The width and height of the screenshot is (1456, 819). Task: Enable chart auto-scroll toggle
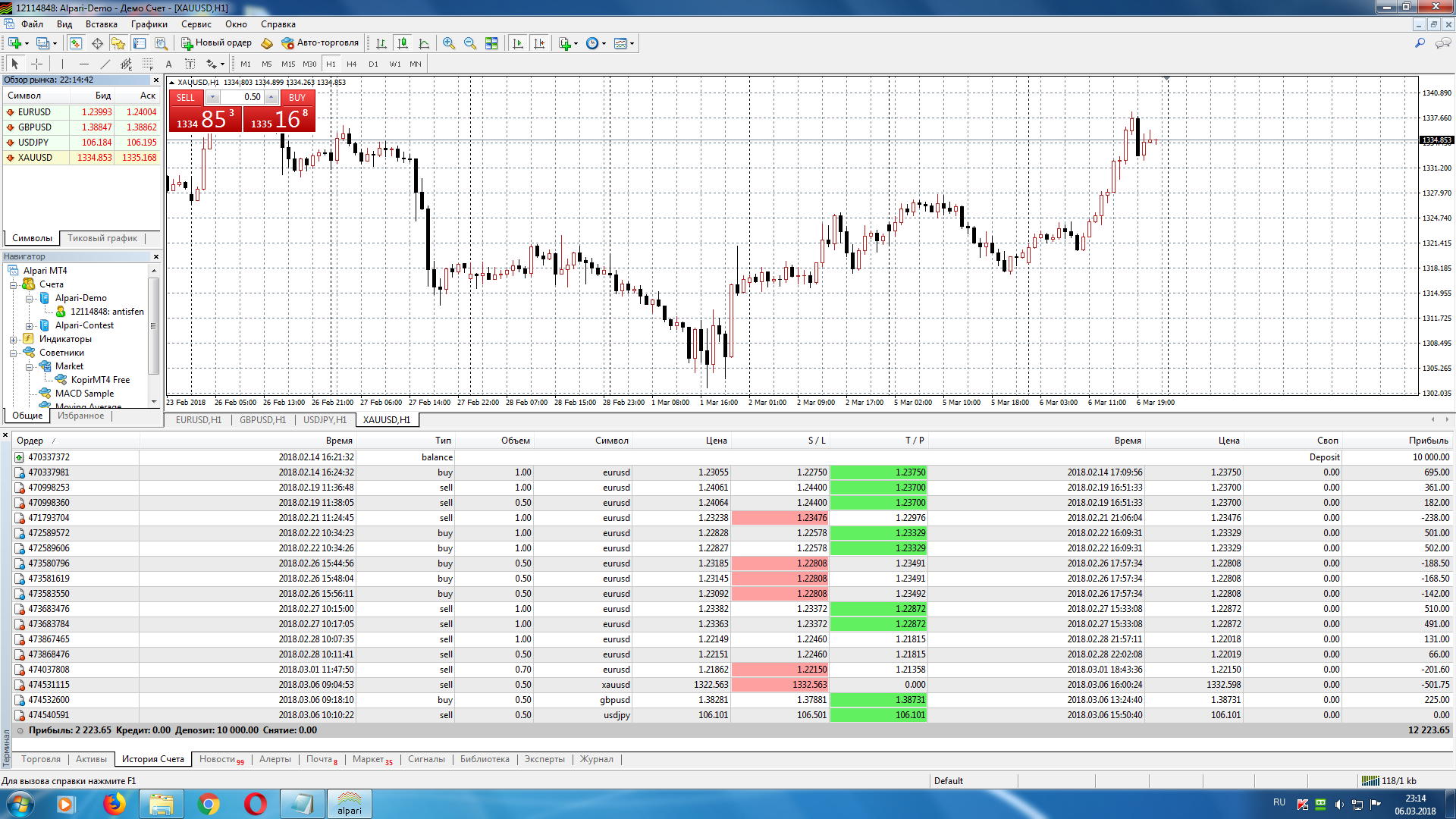click(x=518, y=43)
